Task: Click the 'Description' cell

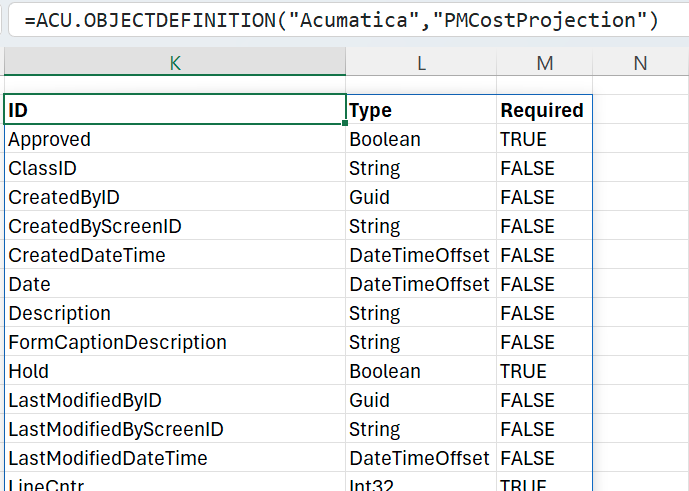Action: point(175,313)
